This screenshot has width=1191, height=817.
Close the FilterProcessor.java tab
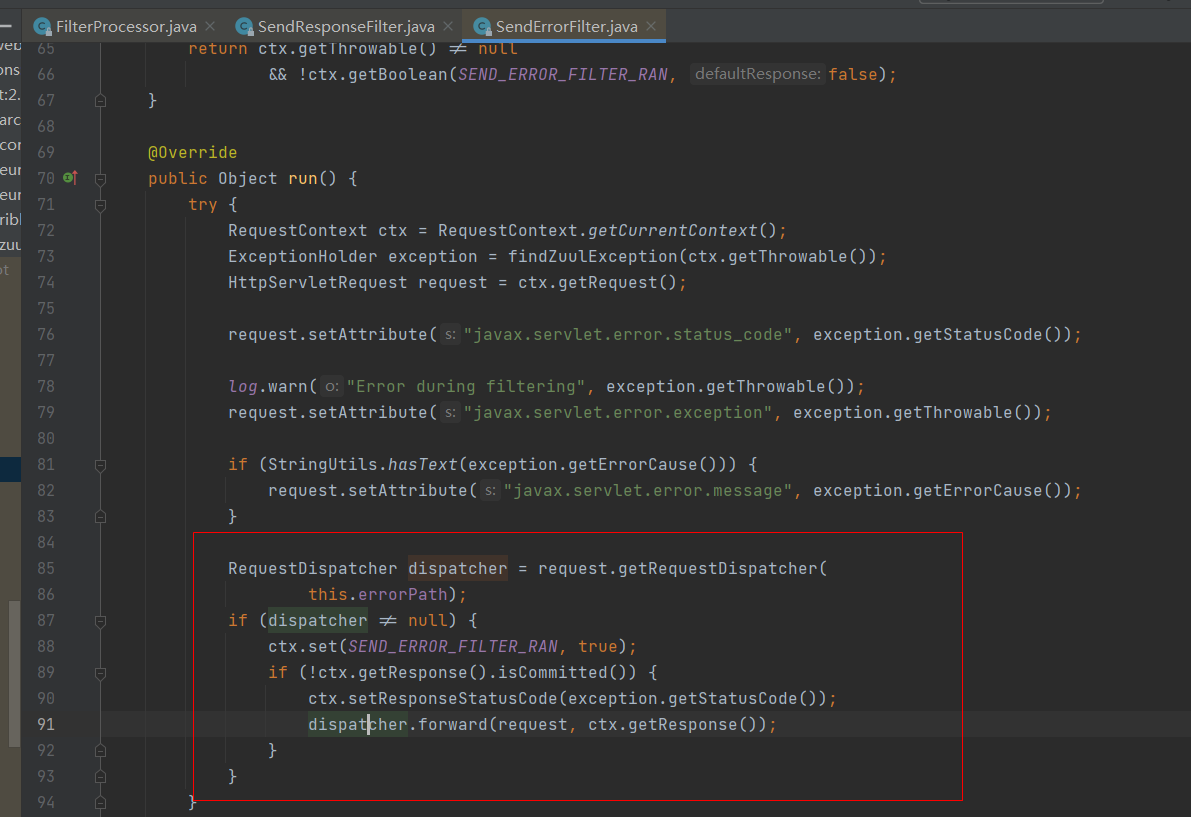point(210,27)
